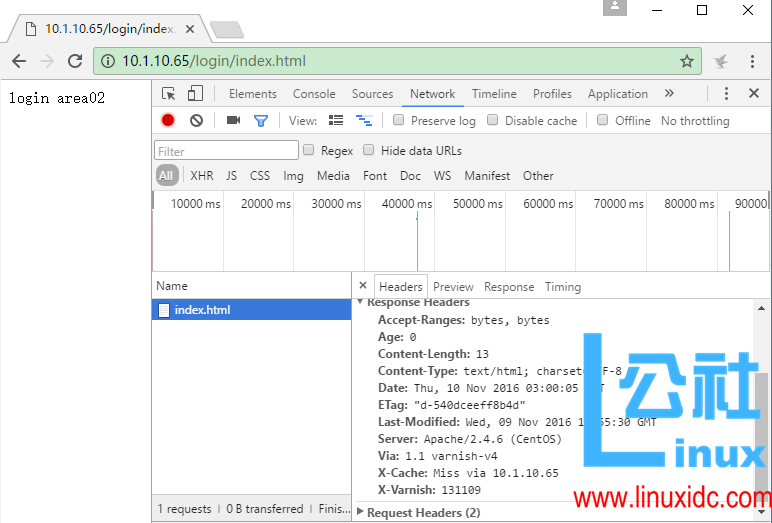This screenshot has height=523, width=772.
Task: Open the Timing detail tab
Action: click(x=563, y=287)
